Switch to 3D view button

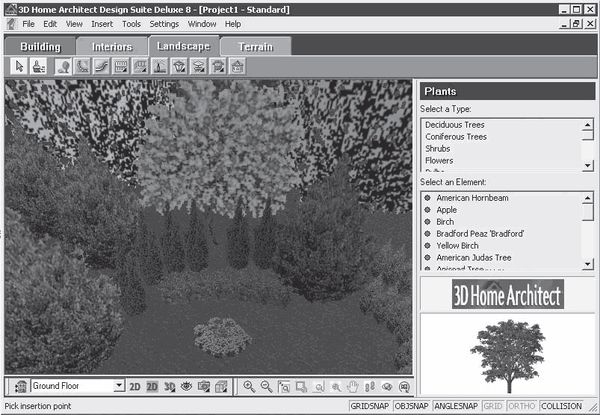click(169, 386)
